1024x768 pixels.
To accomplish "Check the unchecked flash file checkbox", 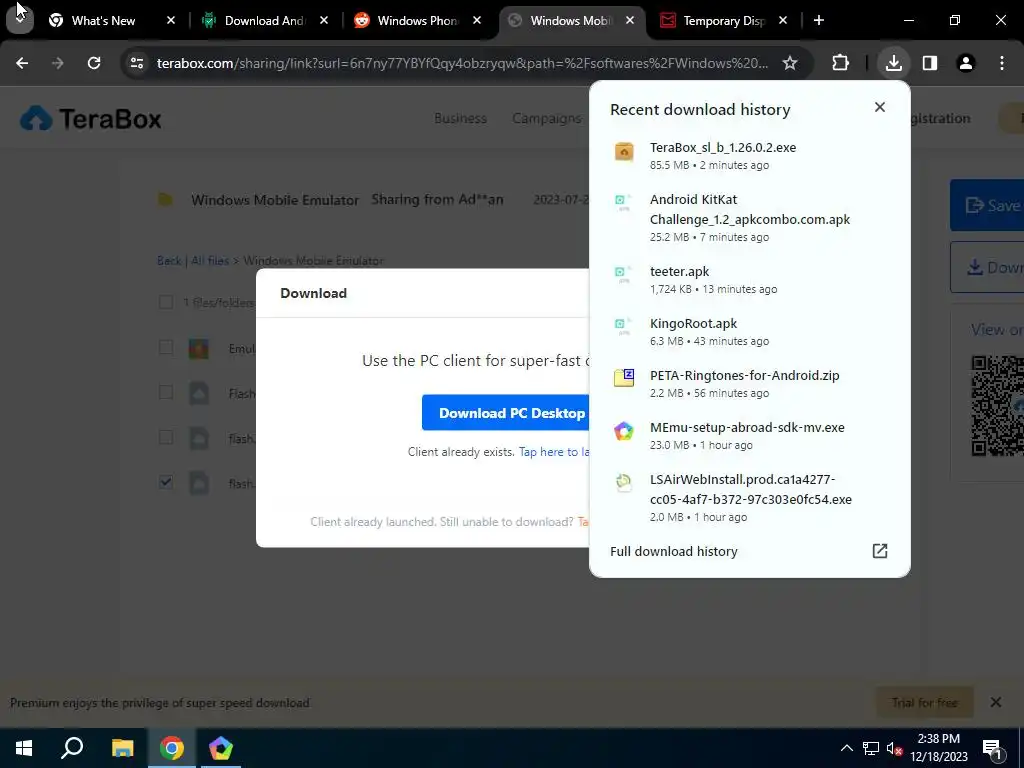I will 166,437.
